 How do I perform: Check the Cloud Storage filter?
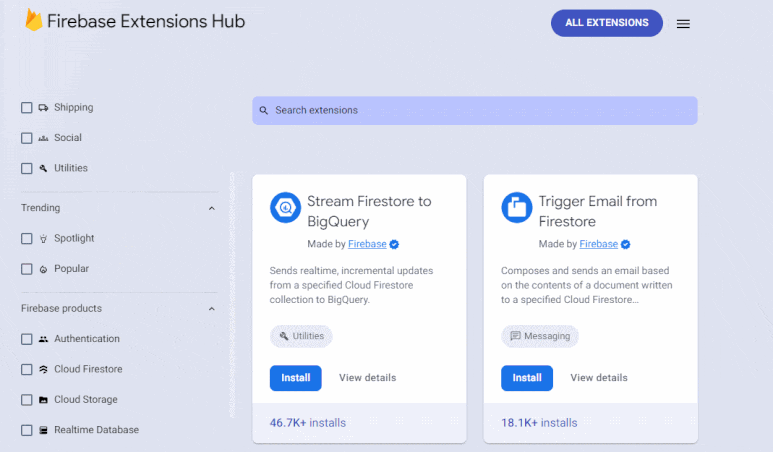(x=27, y=400)
